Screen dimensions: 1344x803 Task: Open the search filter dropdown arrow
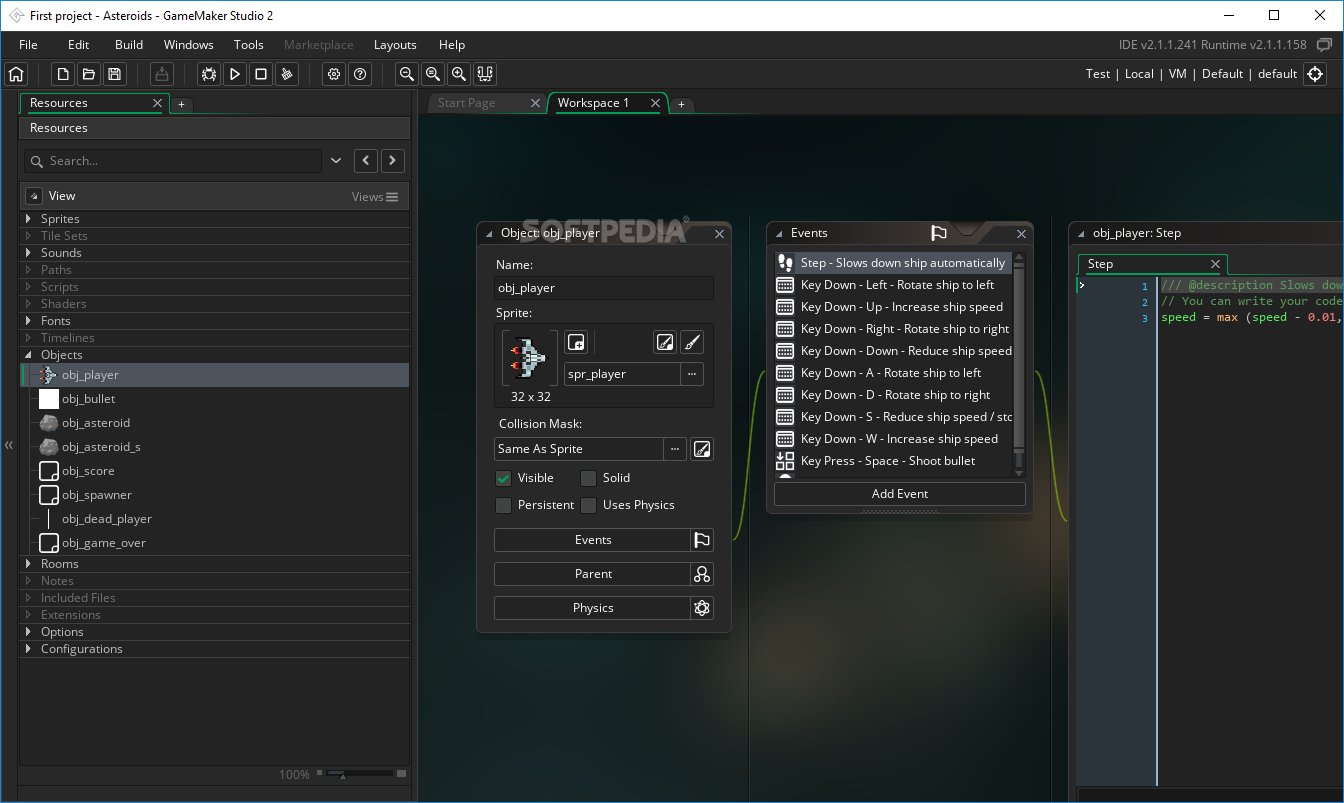336,161
